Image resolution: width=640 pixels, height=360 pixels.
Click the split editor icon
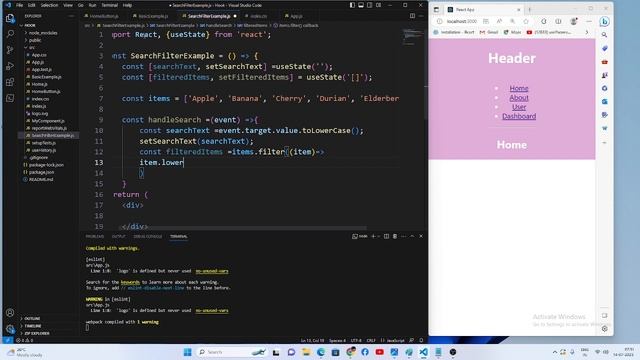pos(412,16)
